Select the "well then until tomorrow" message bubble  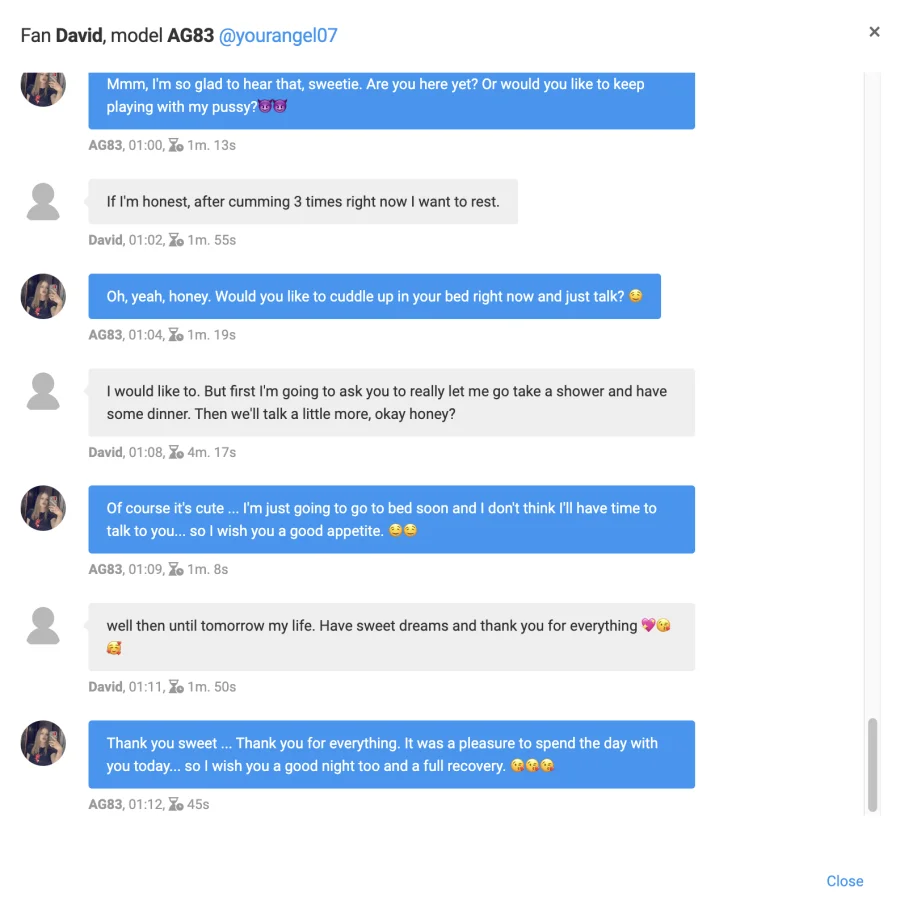391,637
